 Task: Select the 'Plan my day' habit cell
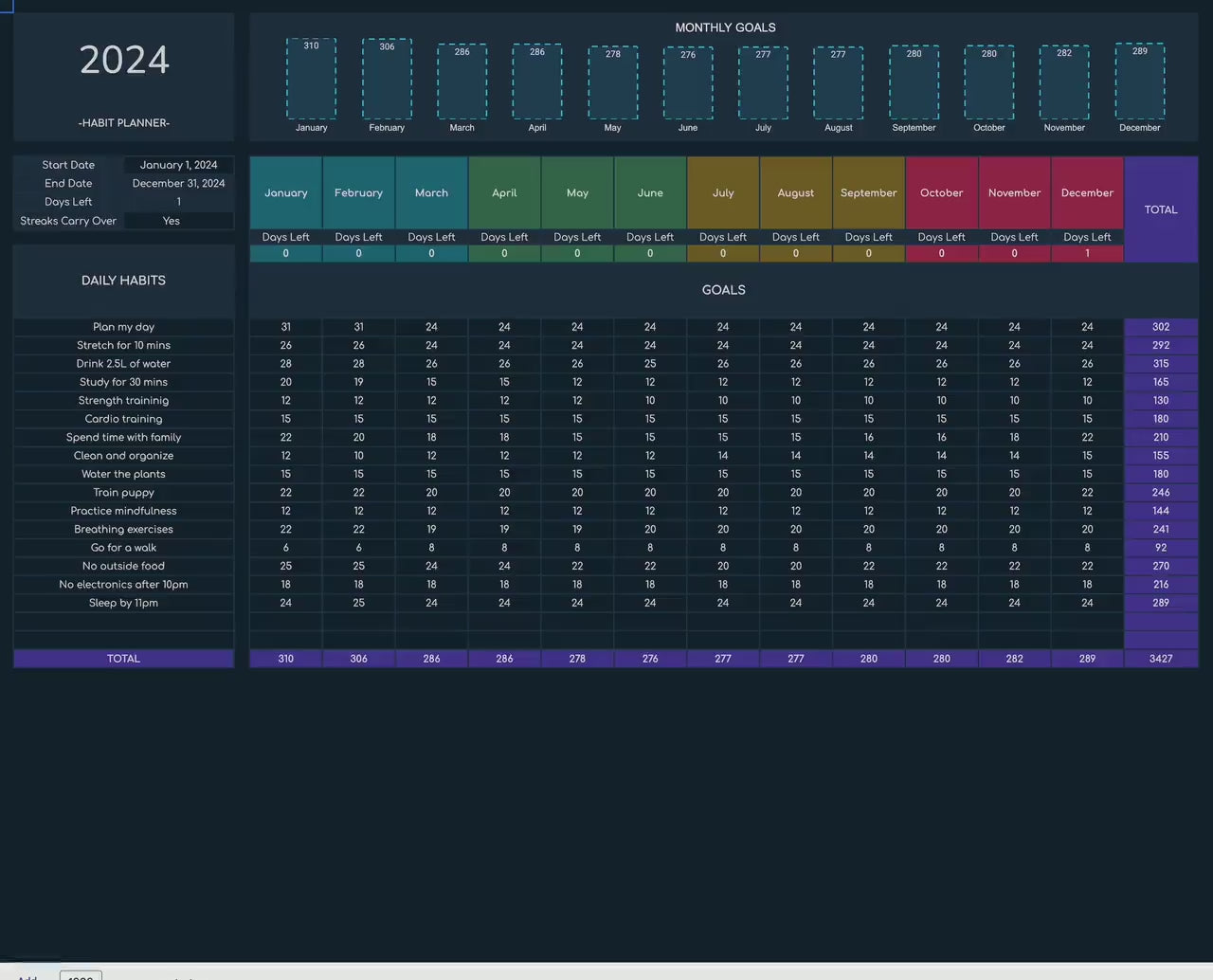click(x=124, y=327)
